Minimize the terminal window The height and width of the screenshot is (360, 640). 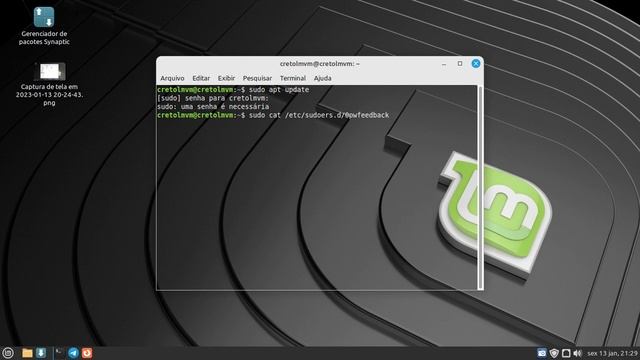444,64
